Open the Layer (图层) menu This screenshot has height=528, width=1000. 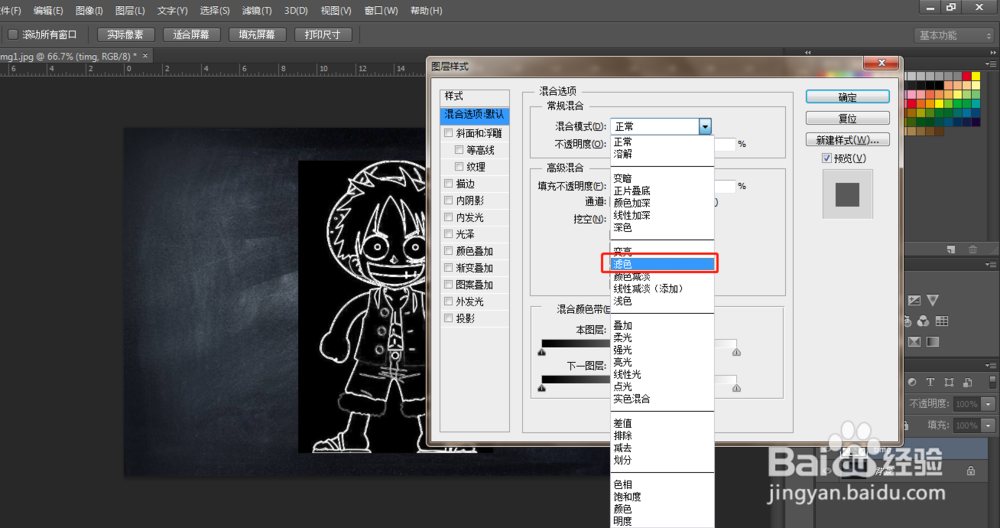pos(130,11)
